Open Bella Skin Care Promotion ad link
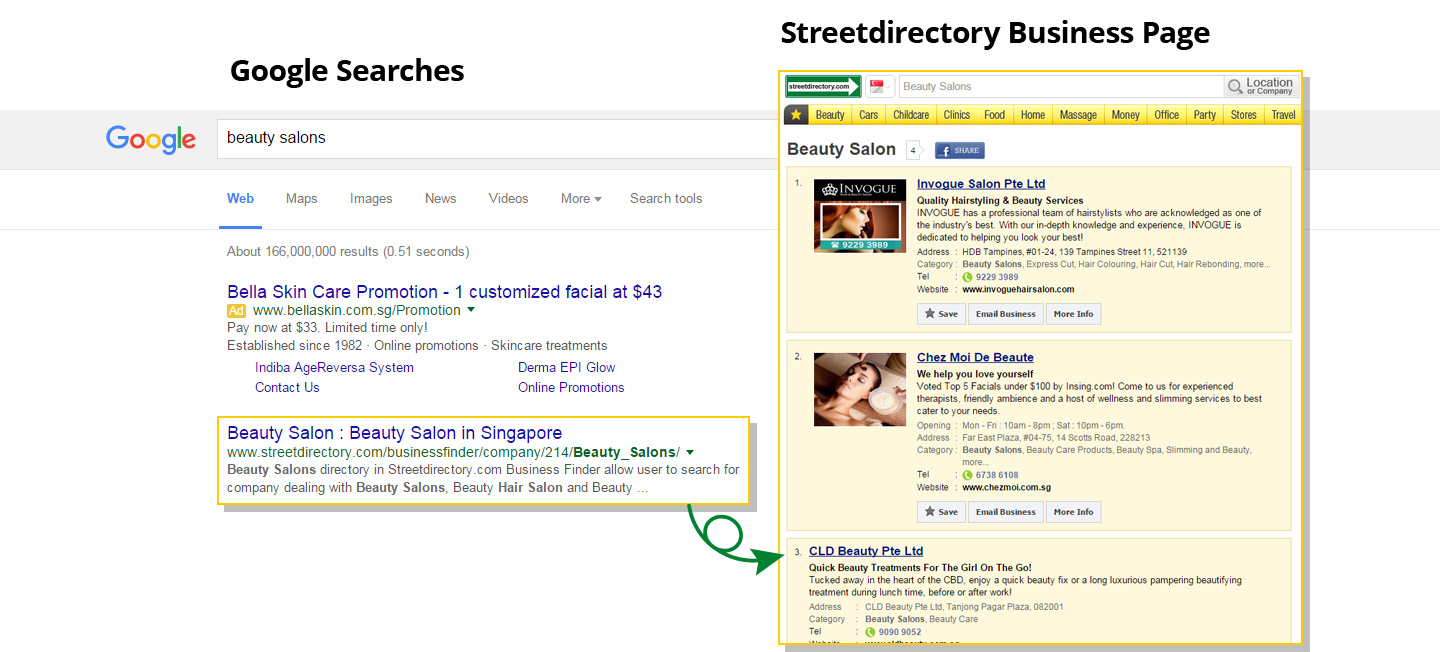 tap(444, 292)
